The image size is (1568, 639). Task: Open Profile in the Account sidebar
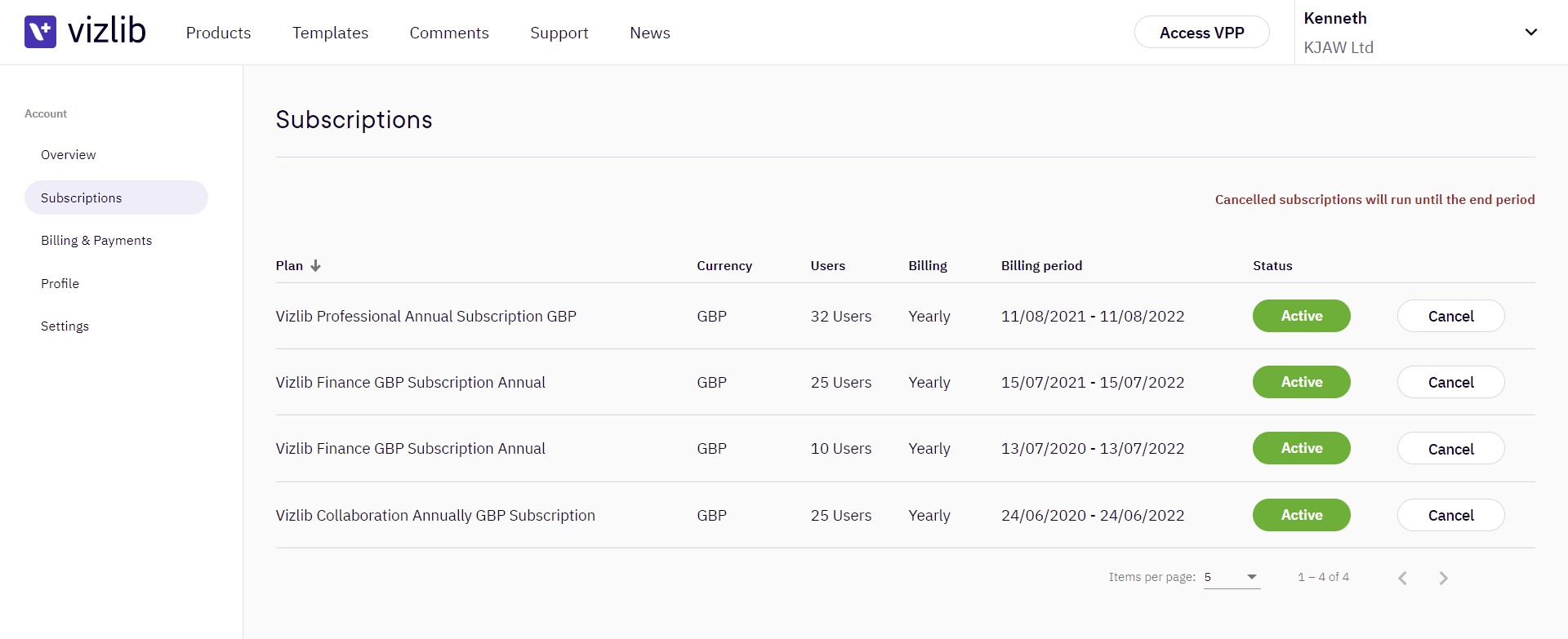coord(60,284)
